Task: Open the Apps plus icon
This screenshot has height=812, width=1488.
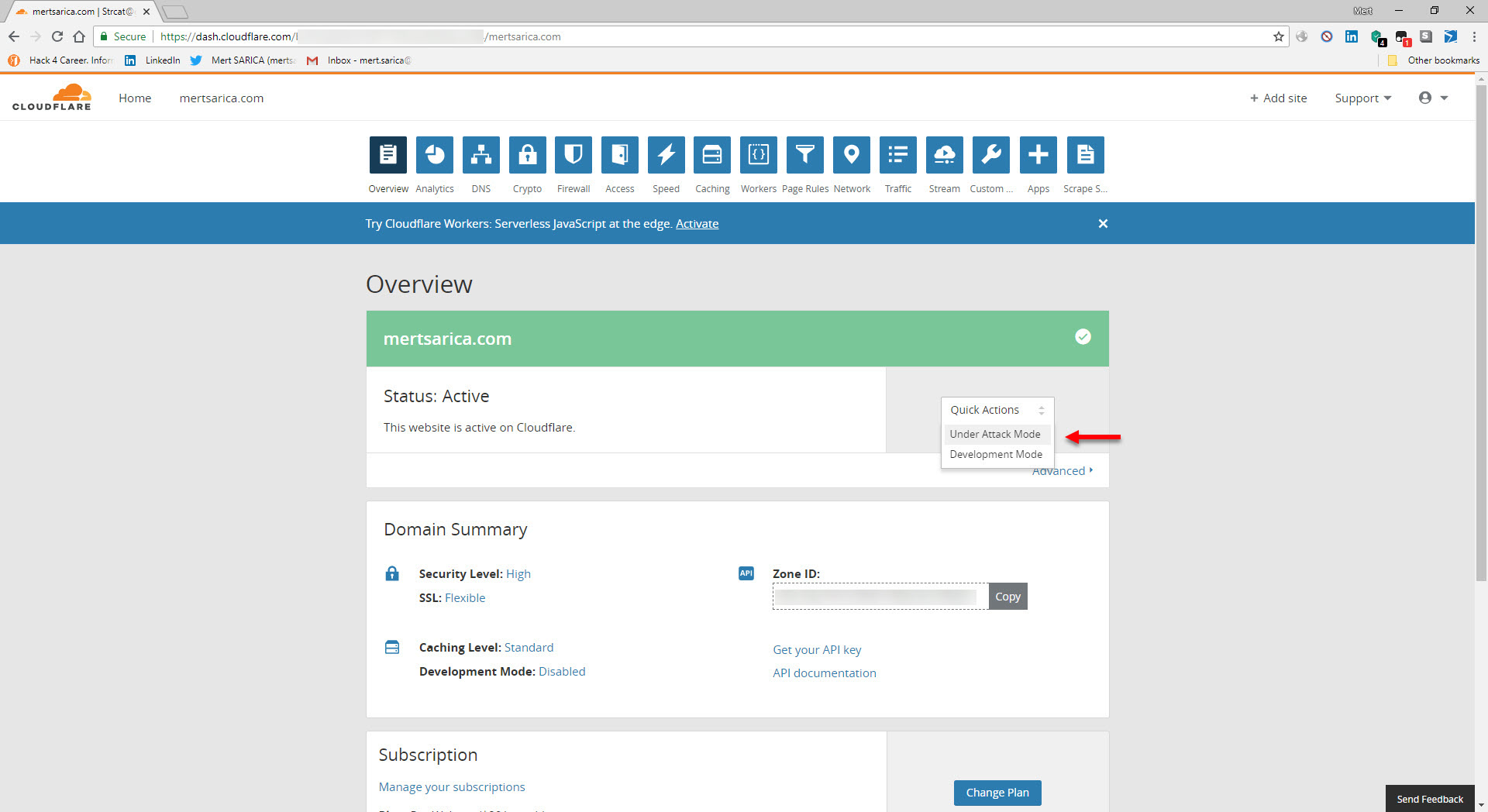Action: (x=1038, y=155)
